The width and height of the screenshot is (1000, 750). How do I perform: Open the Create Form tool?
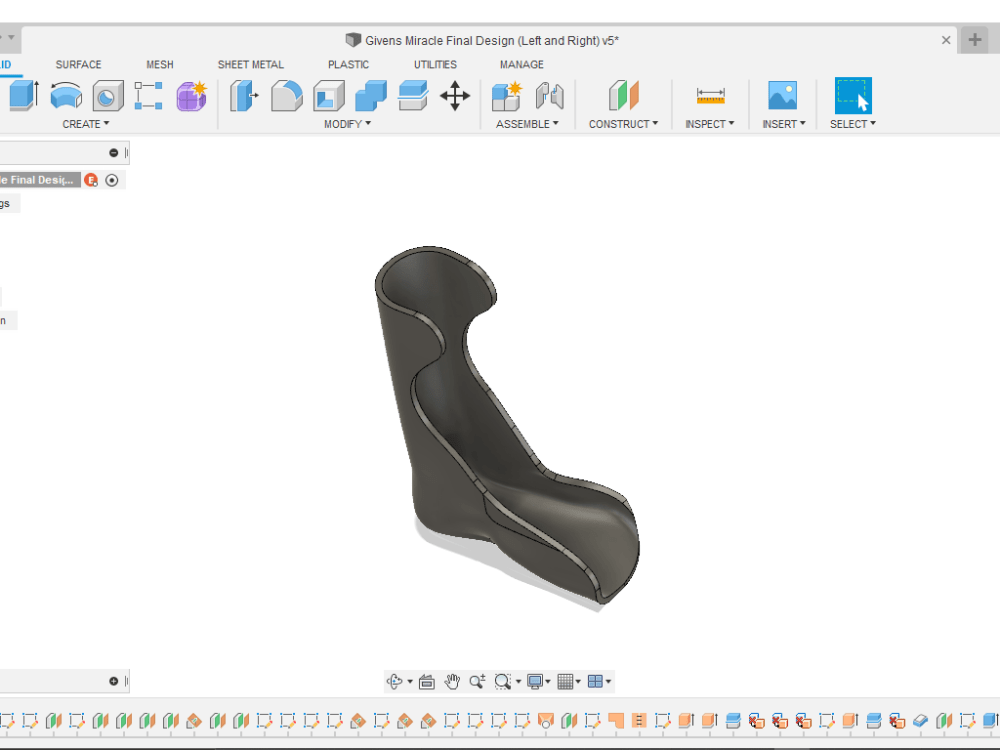click(191, 96)
